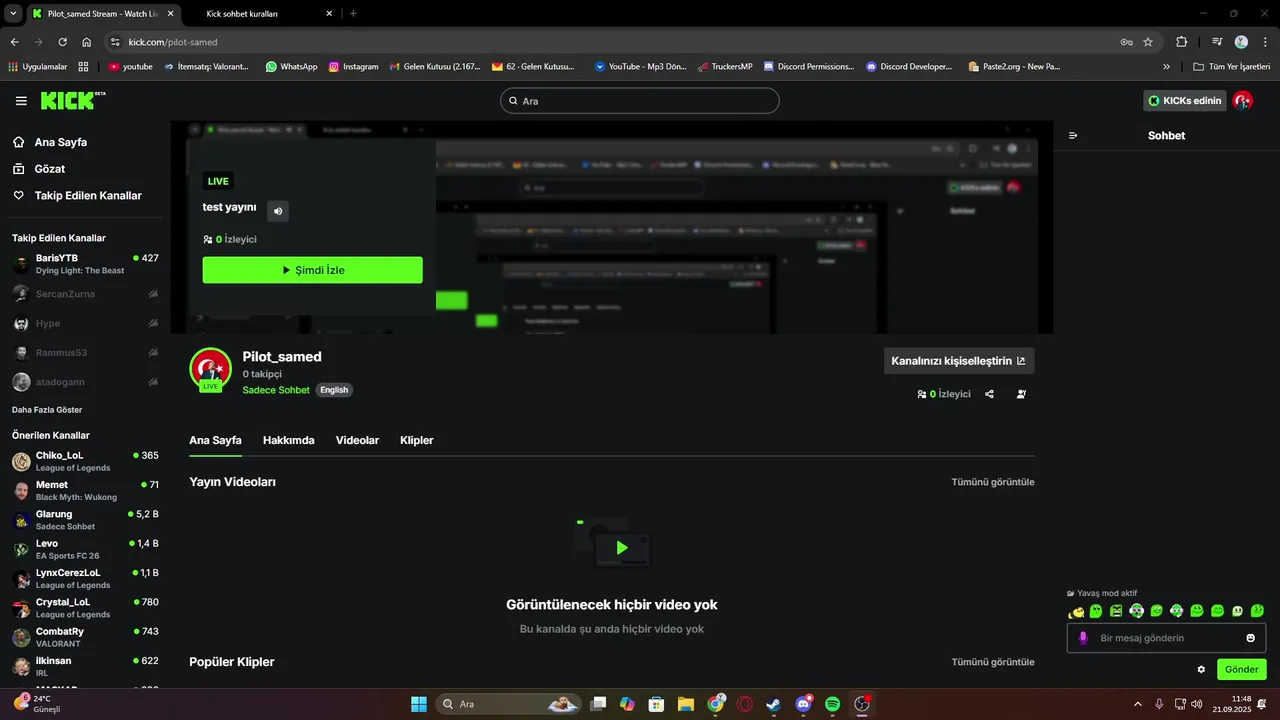The image size is (1280, 720).
Task: Insert the angry square-faced green emote
Action: 1116,611
